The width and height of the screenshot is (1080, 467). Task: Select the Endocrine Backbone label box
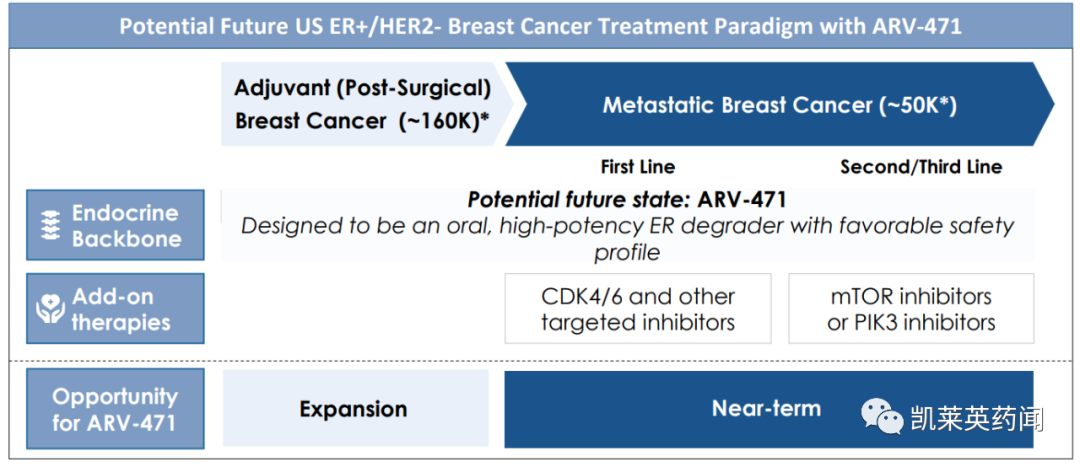tap(115, 225)
